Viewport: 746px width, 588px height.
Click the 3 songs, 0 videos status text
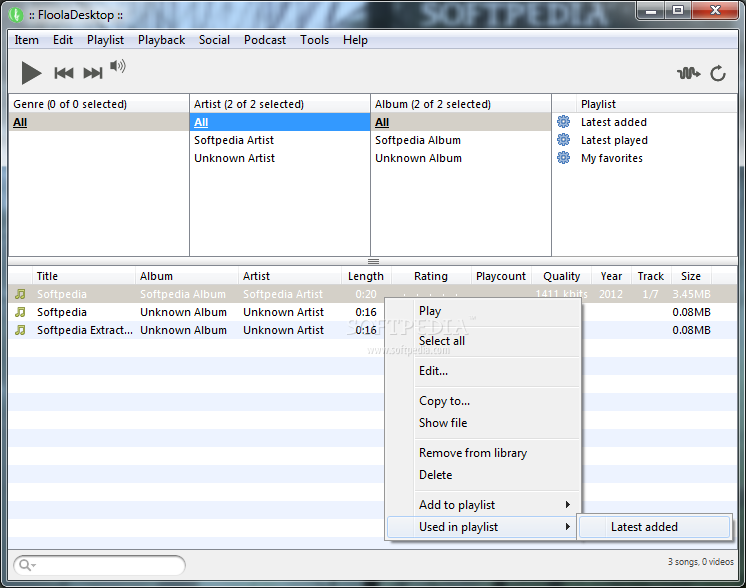700,562
